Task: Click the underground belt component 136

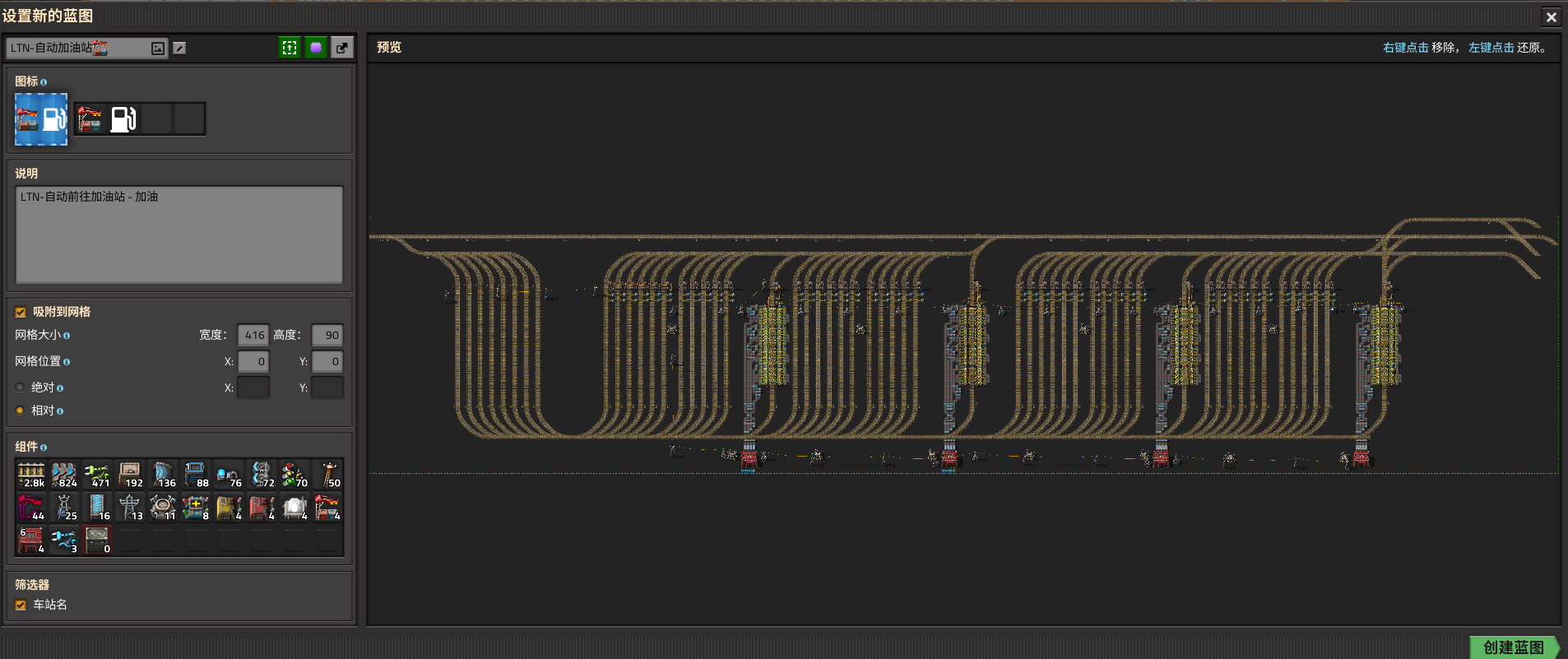Action: (163, 475)
